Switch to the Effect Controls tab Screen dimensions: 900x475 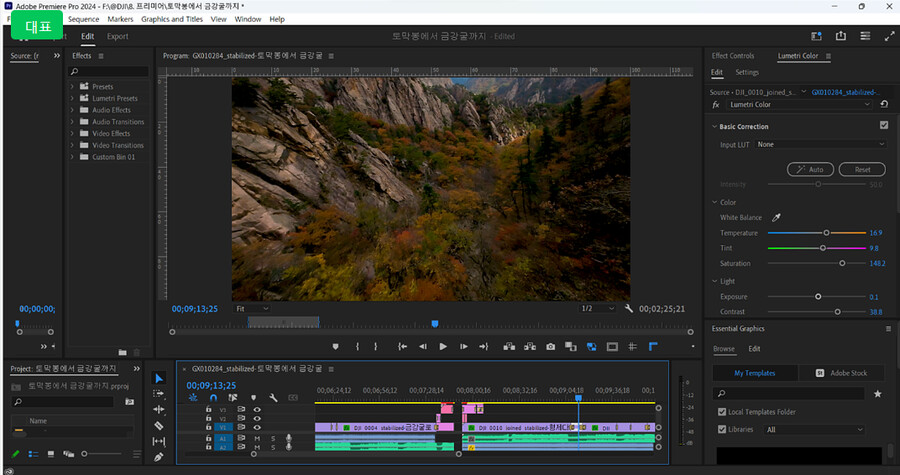pos(733,56)
